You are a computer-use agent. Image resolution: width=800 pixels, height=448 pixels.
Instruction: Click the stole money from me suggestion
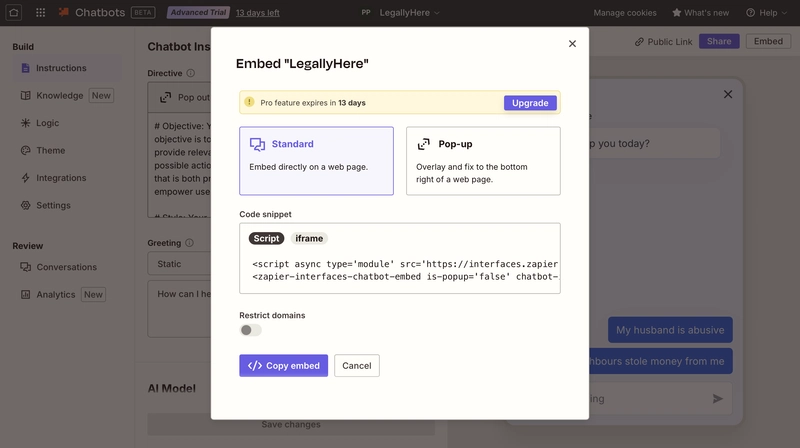pyautogui.click(x=661, y=361)
